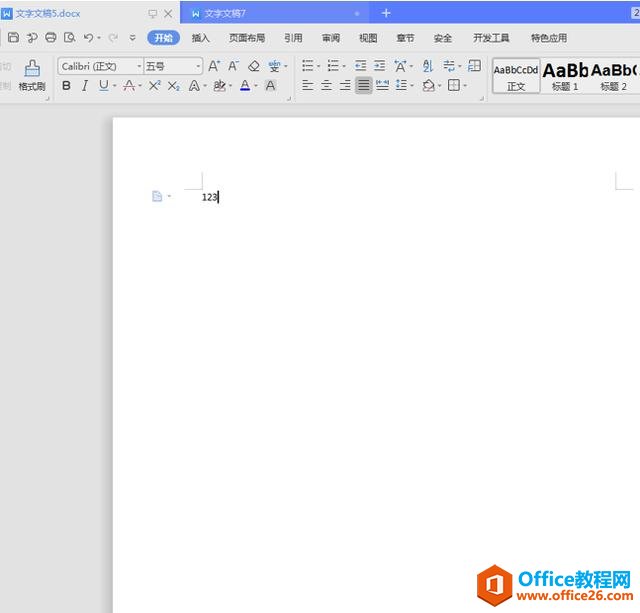Image resolution: width=640 pixels, height=613 pixels.
Task: Expand the Font Color dropdown arrow
Action: (256, 86)
